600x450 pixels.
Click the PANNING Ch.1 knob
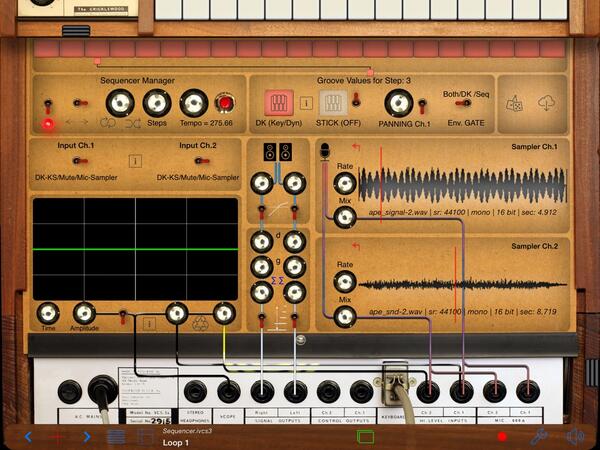point(399,103)
